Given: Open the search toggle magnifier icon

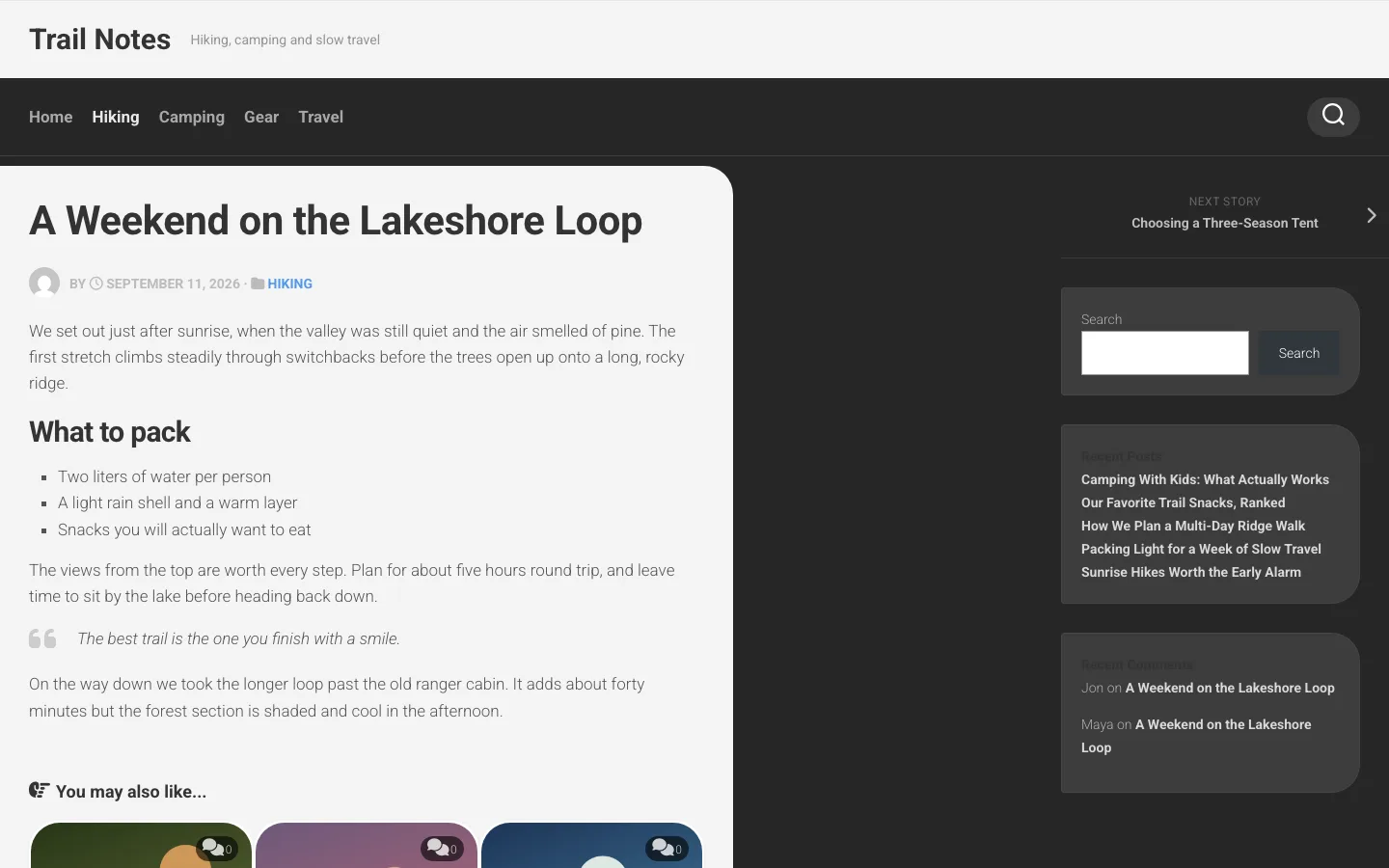Looking at the screenshot, I should [x=1333, y=116].
